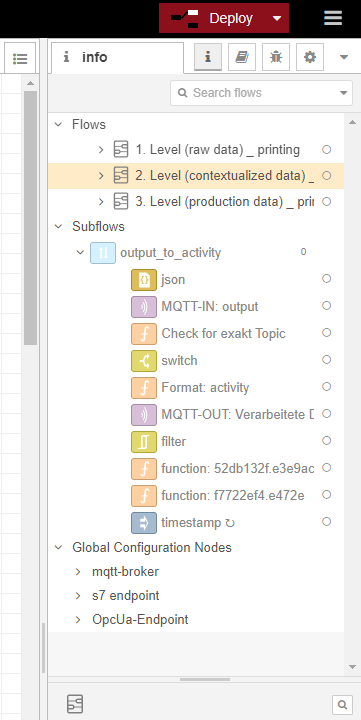Click the output_to_activity subflow icon

click(x=103, y=253)
